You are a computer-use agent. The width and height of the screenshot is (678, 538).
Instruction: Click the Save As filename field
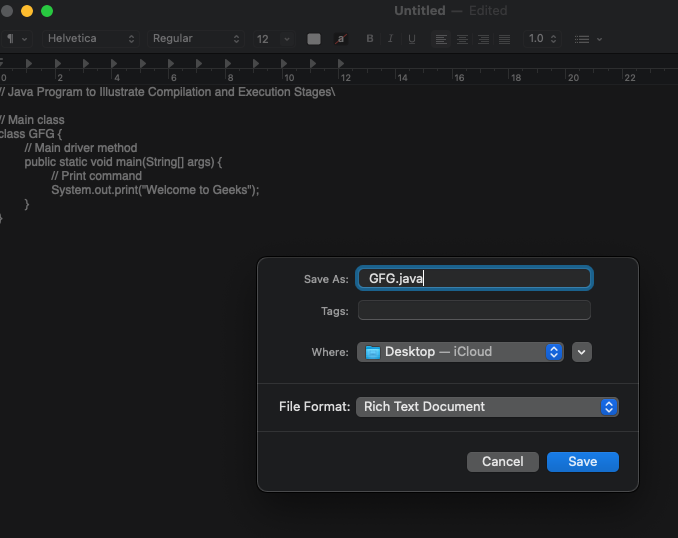coord(474,279)
